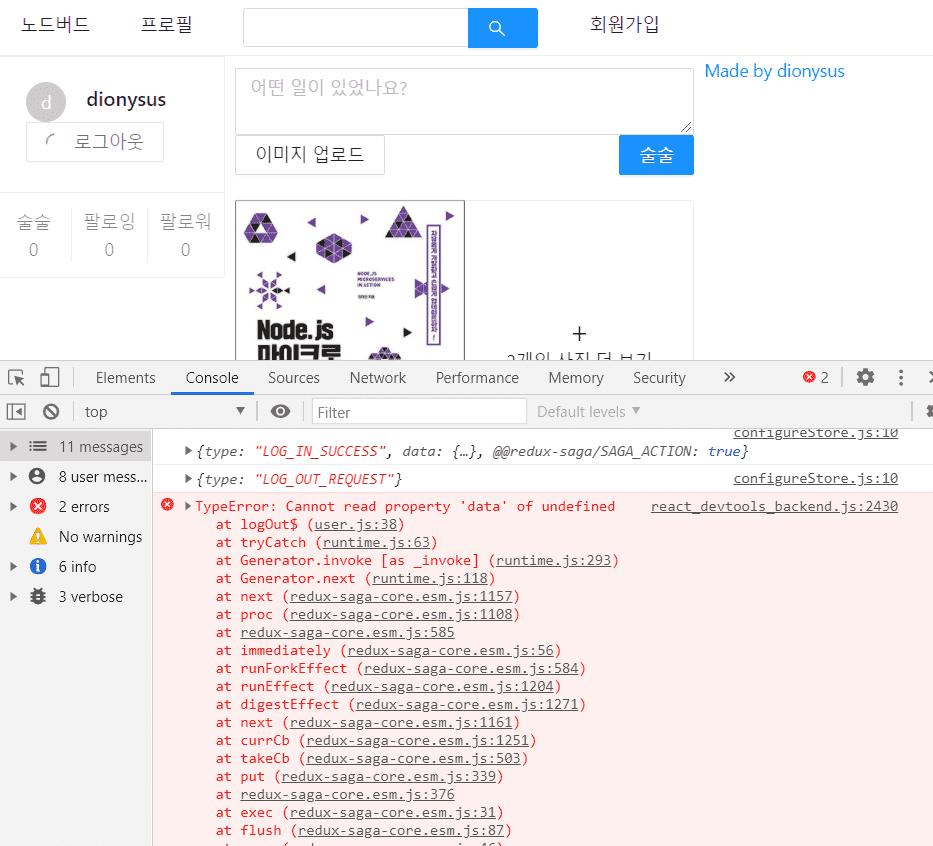Open the Network tab
The height and width of the screenshot is (846, 933).
tap(378, 378)
